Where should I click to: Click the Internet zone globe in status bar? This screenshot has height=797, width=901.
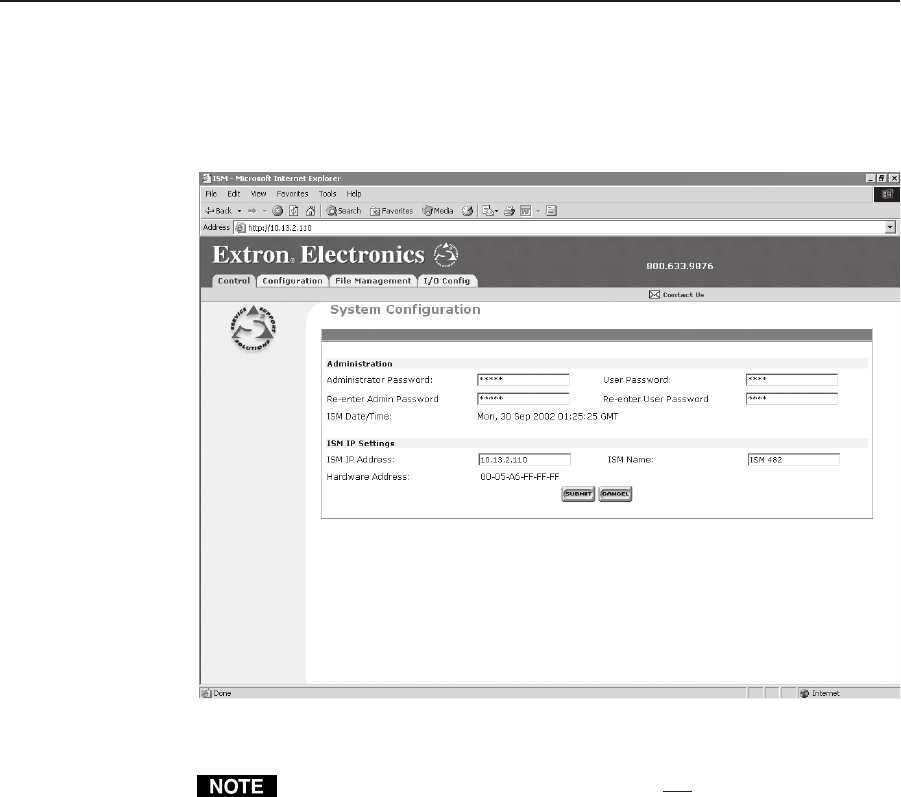(x=804, y=694)
